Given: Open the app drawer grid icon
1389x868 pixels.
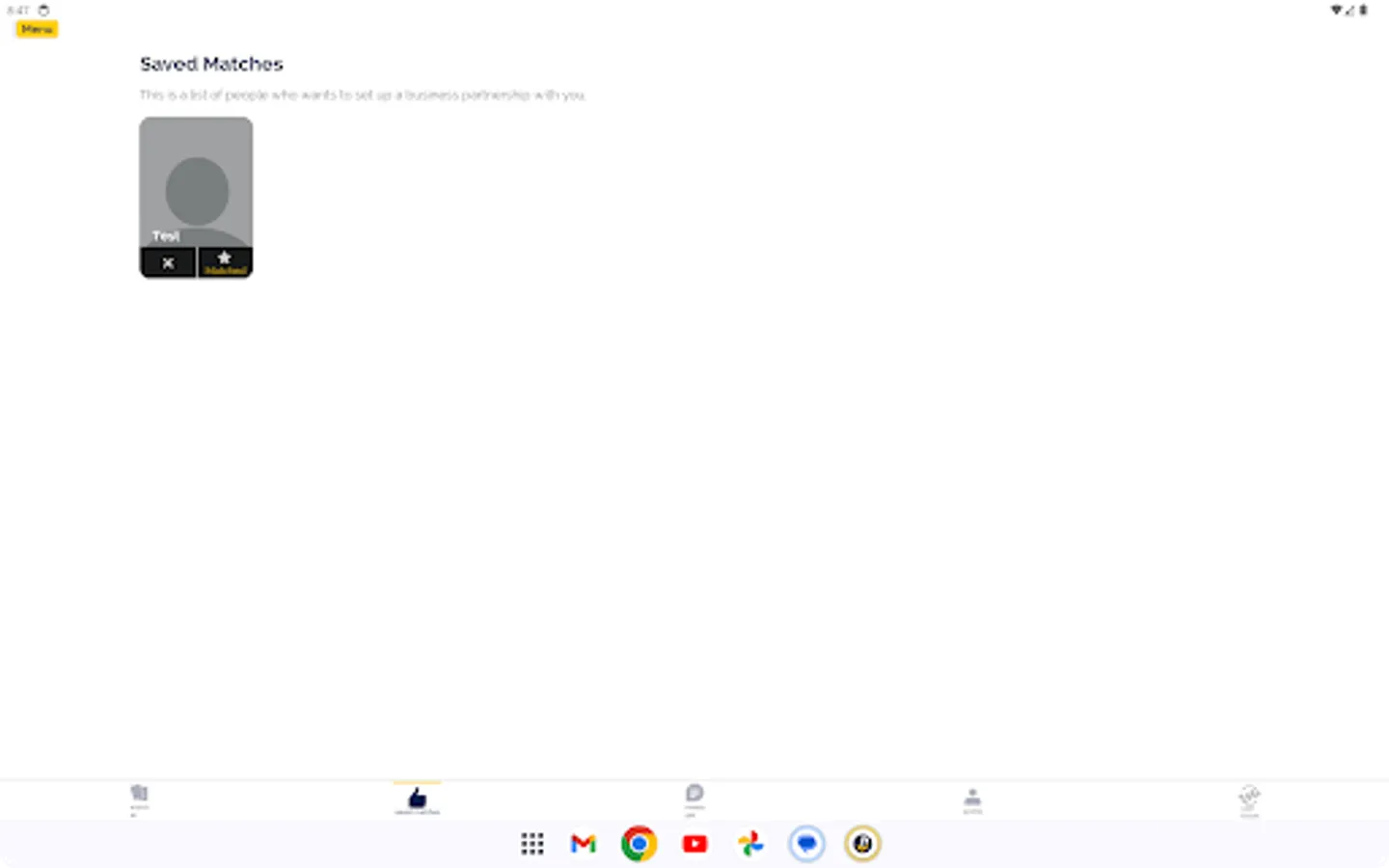Looking at the screenshot, I should [x=531, y=843].
